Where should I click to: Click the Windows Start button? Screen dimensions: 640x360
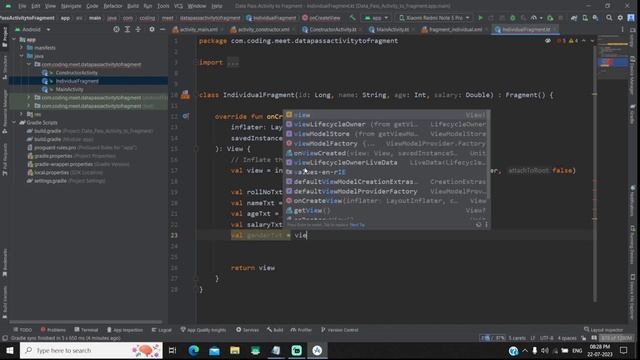[9, 350]
